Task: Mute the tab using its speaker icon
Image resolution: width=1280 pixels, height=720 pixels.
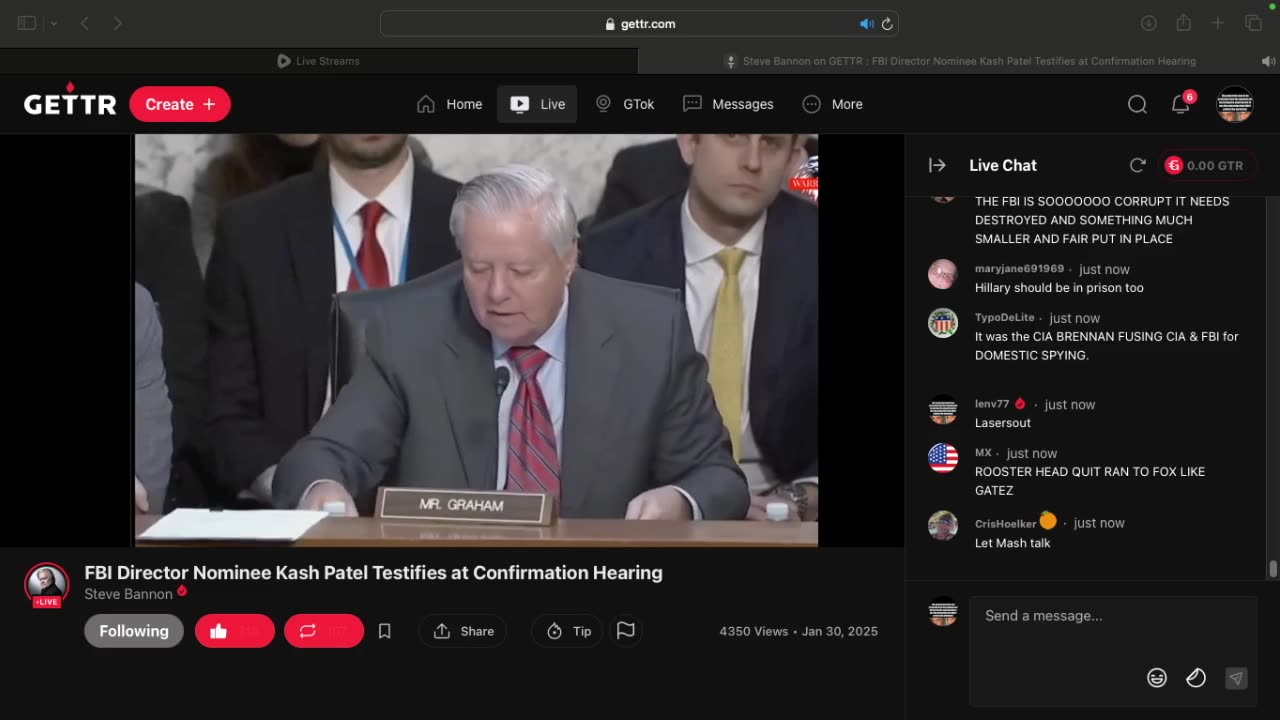Action: click(x=1268, y=61)
